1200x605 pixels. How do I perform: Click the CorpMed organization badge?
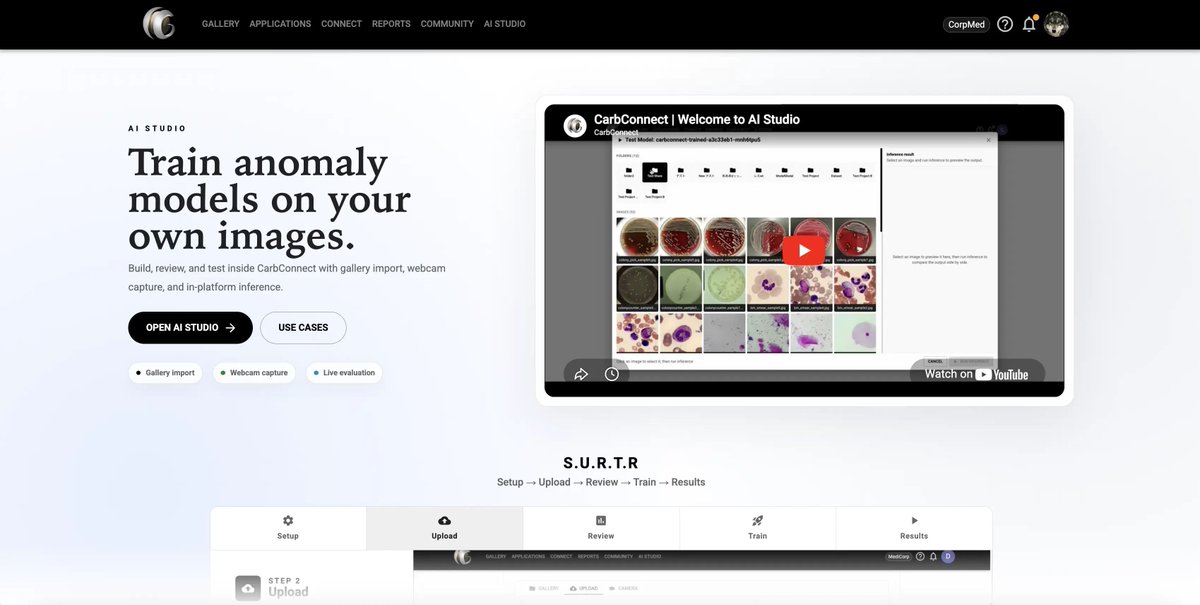(966, 24)
